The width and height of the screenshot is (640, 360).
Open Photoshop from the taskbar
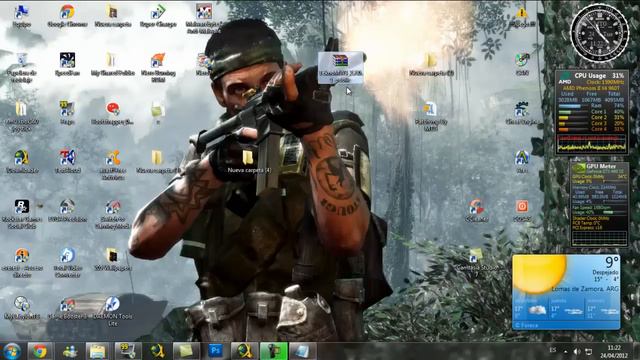[215, 351]
